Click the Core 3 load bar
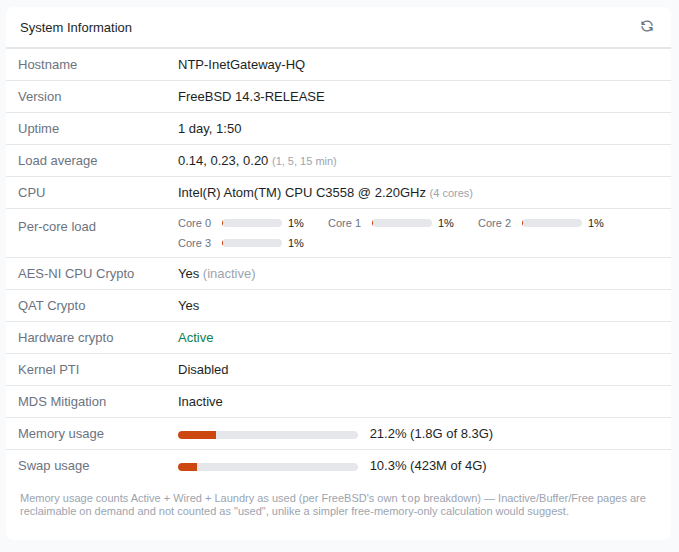Viewport: 679px width, 552px height. click(x=252, y=243)
